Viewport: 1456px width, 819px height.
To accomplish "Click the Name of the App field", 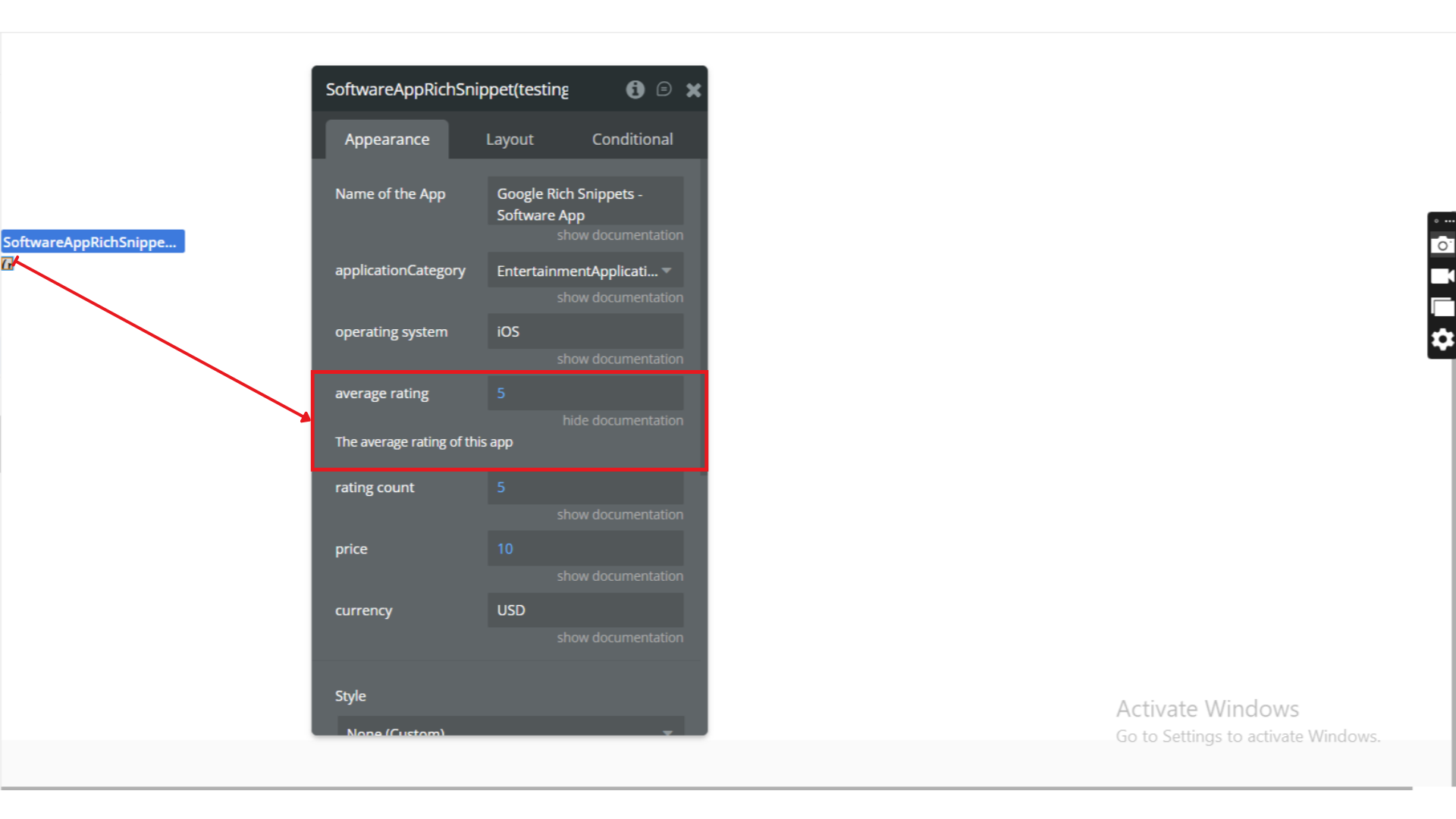I will tap(585, 204).
